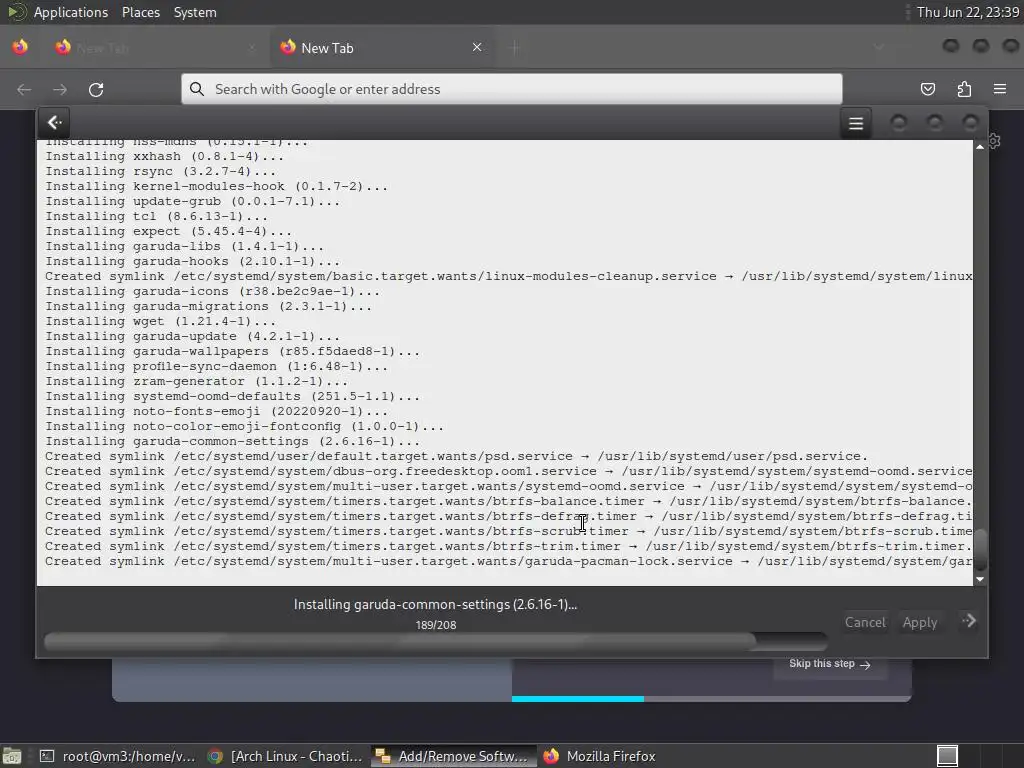Open the System menu
The width and height of the screenshot is (1024, 768).
(195, 12)
